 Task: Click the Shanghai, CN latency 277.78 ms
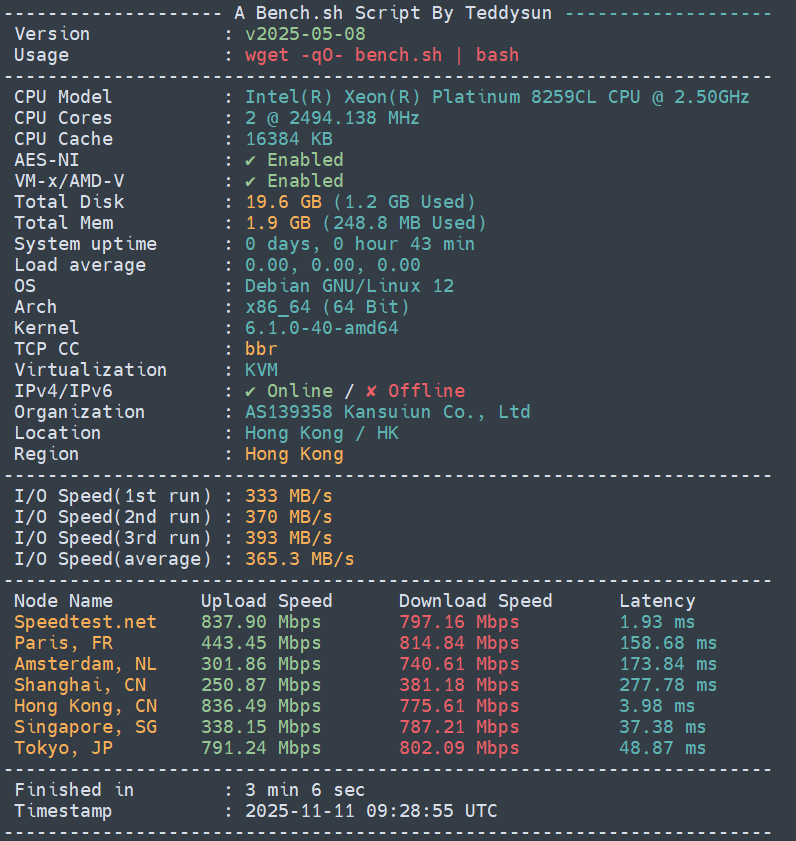[668, 685]
